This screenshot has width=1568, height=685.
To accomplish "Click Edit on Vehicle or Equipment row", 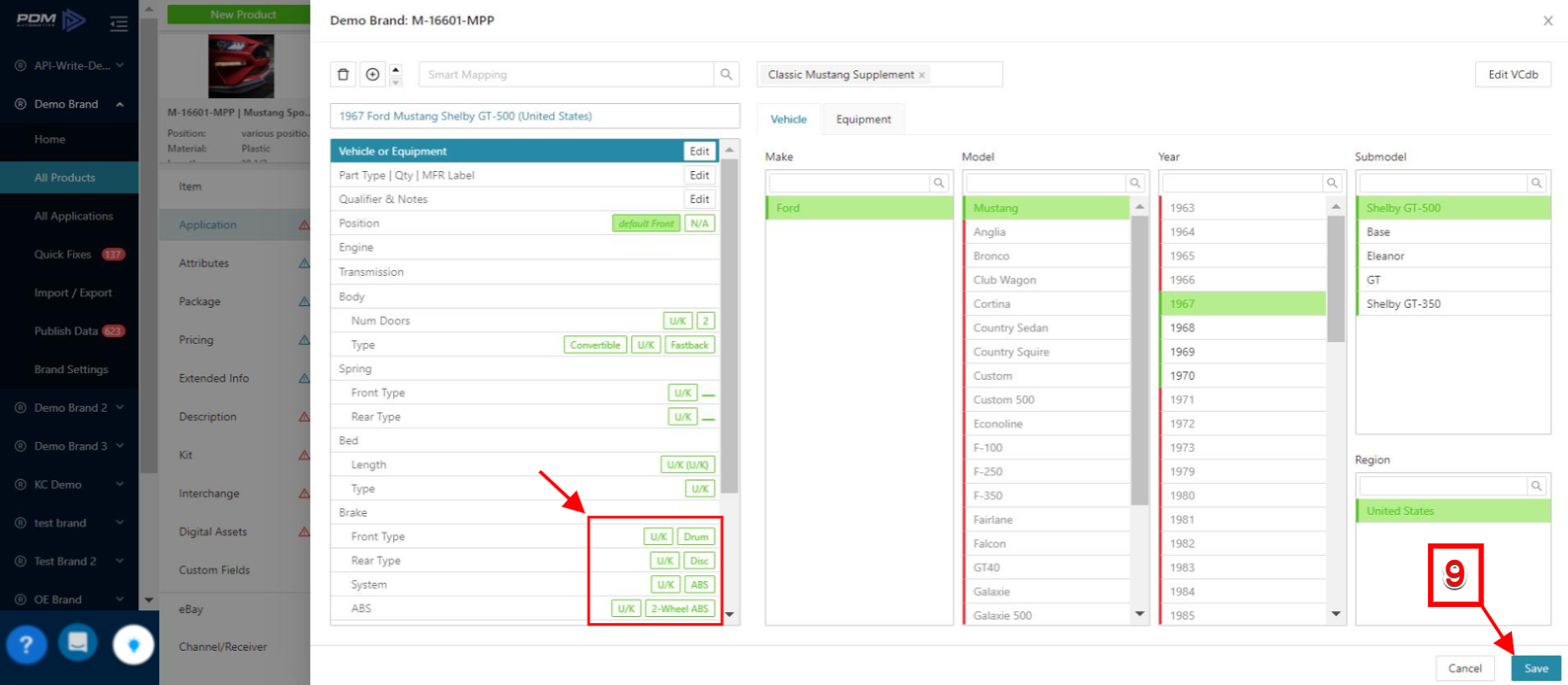I will tap(700, 152).
